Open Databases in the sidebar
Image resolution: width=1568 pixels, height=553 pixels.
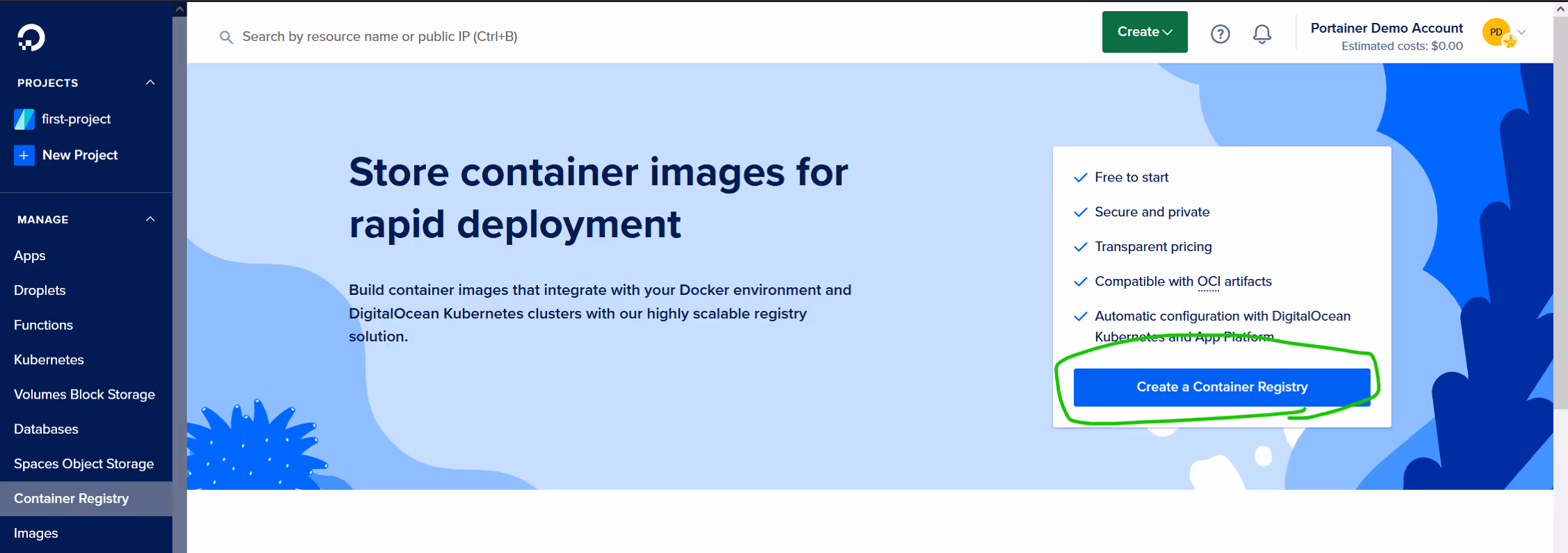pos(46,429)
